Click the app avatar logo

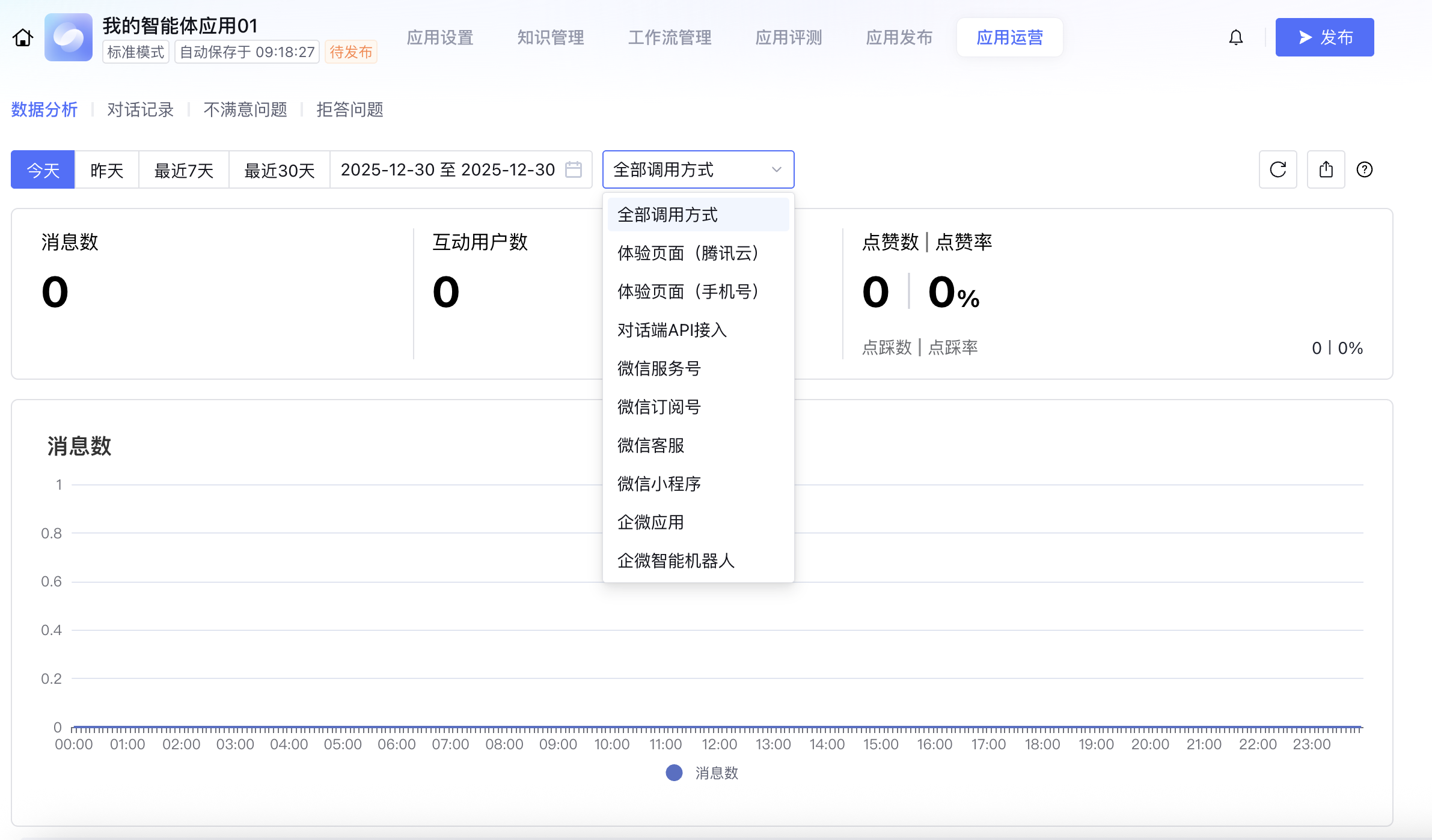[x=69, y=38]
